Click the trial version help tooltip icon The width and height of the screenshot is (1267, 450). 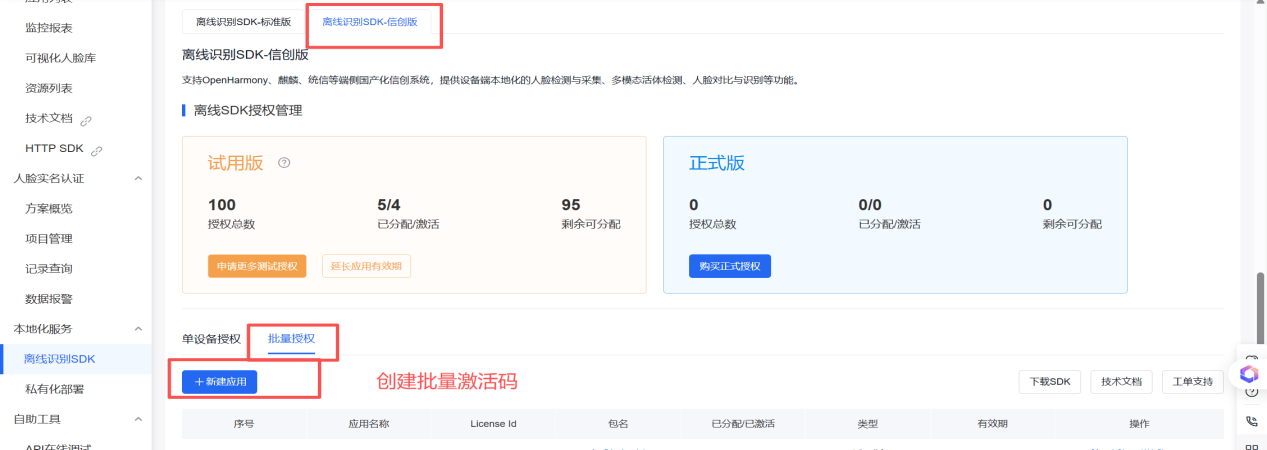tap(284, 163)
